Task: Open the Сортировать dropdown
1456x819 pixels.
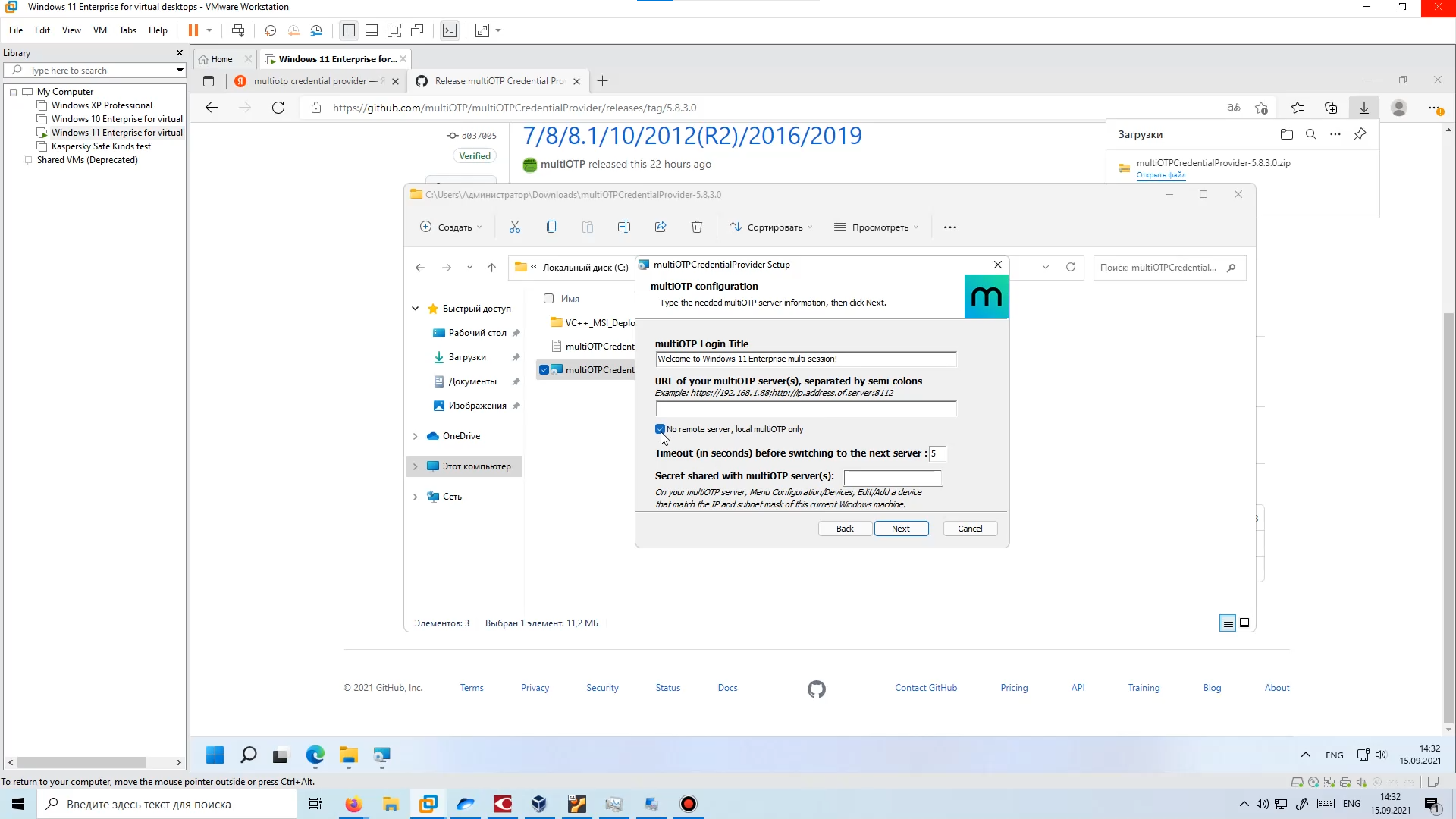Action: [x=770, y=227]
